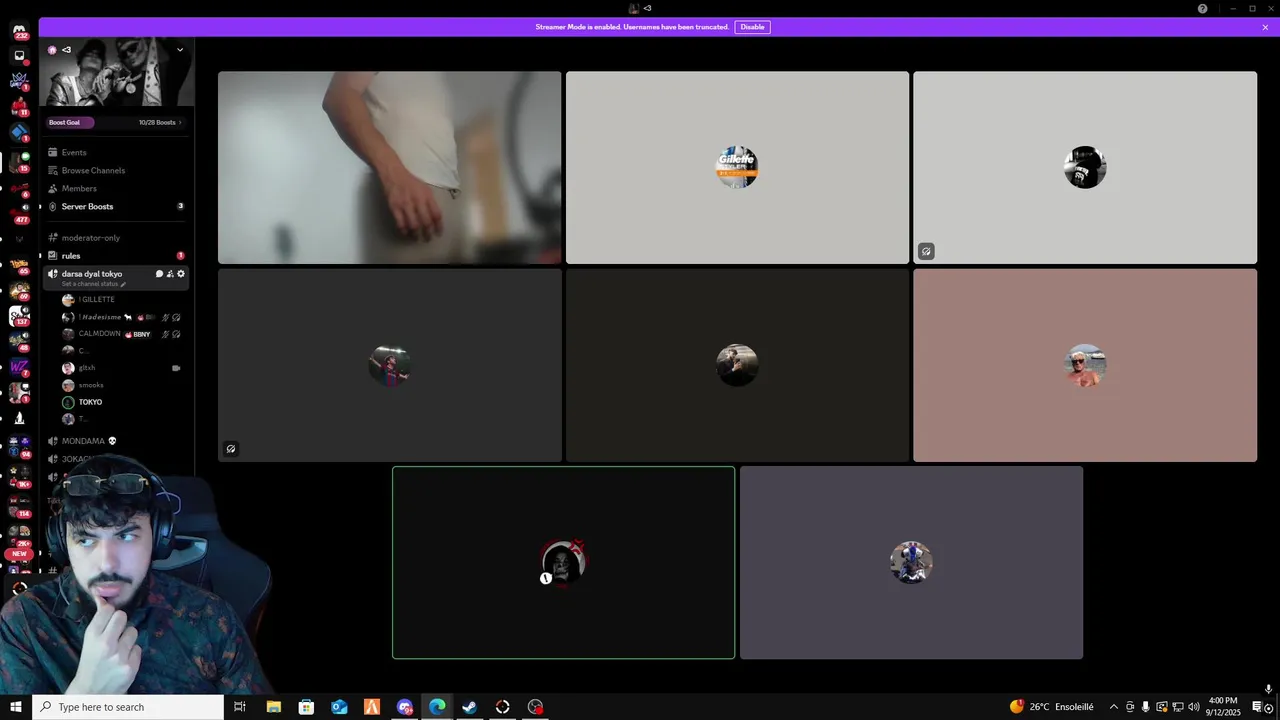Create invite for darsa dyal tokyo channel
1280x720 pixels.
click(x=170, y=274)
